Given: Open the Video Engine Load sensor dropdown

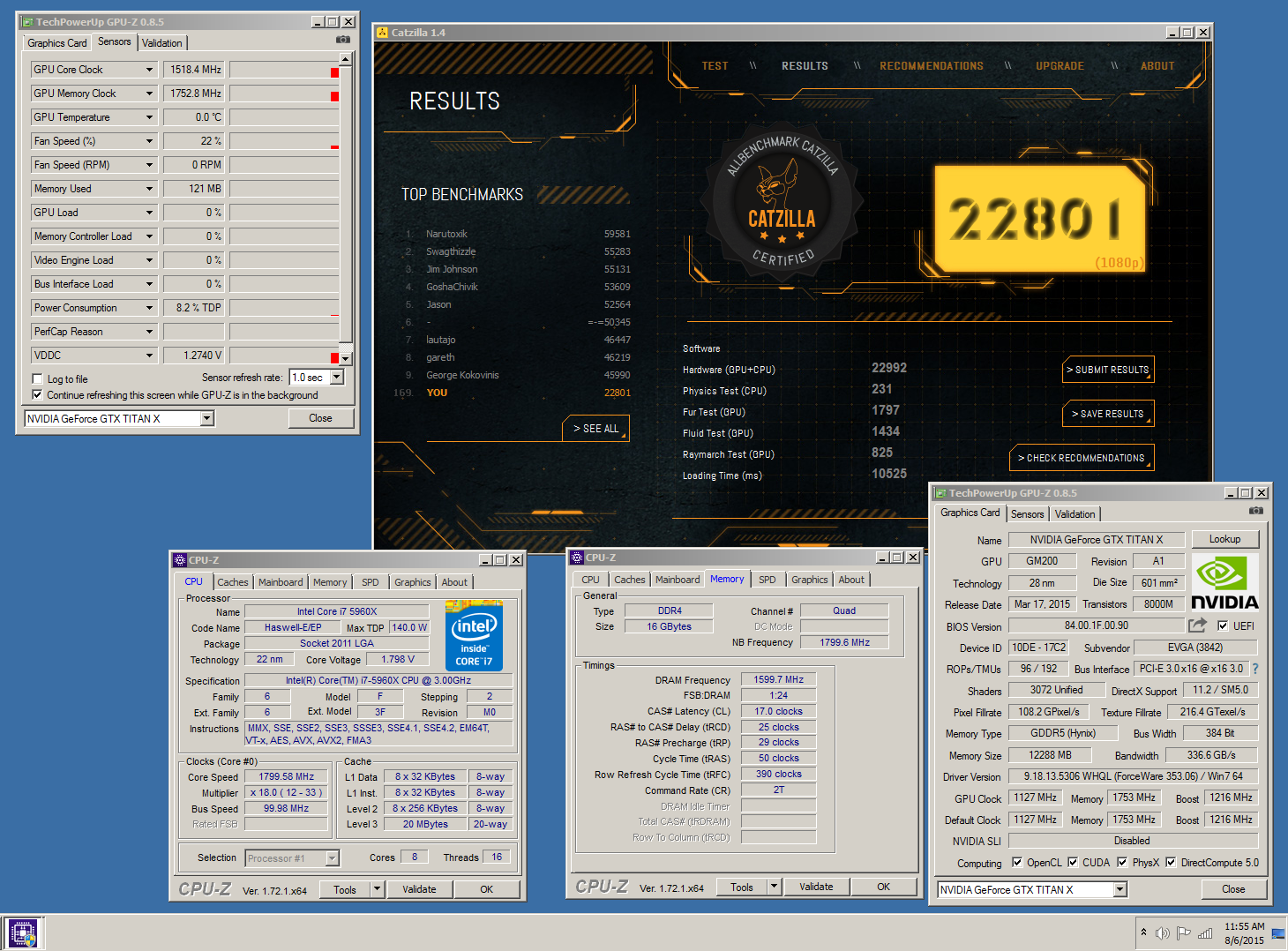Looking at the screenshot, I should pyautogui.click(x=149, y=260).
